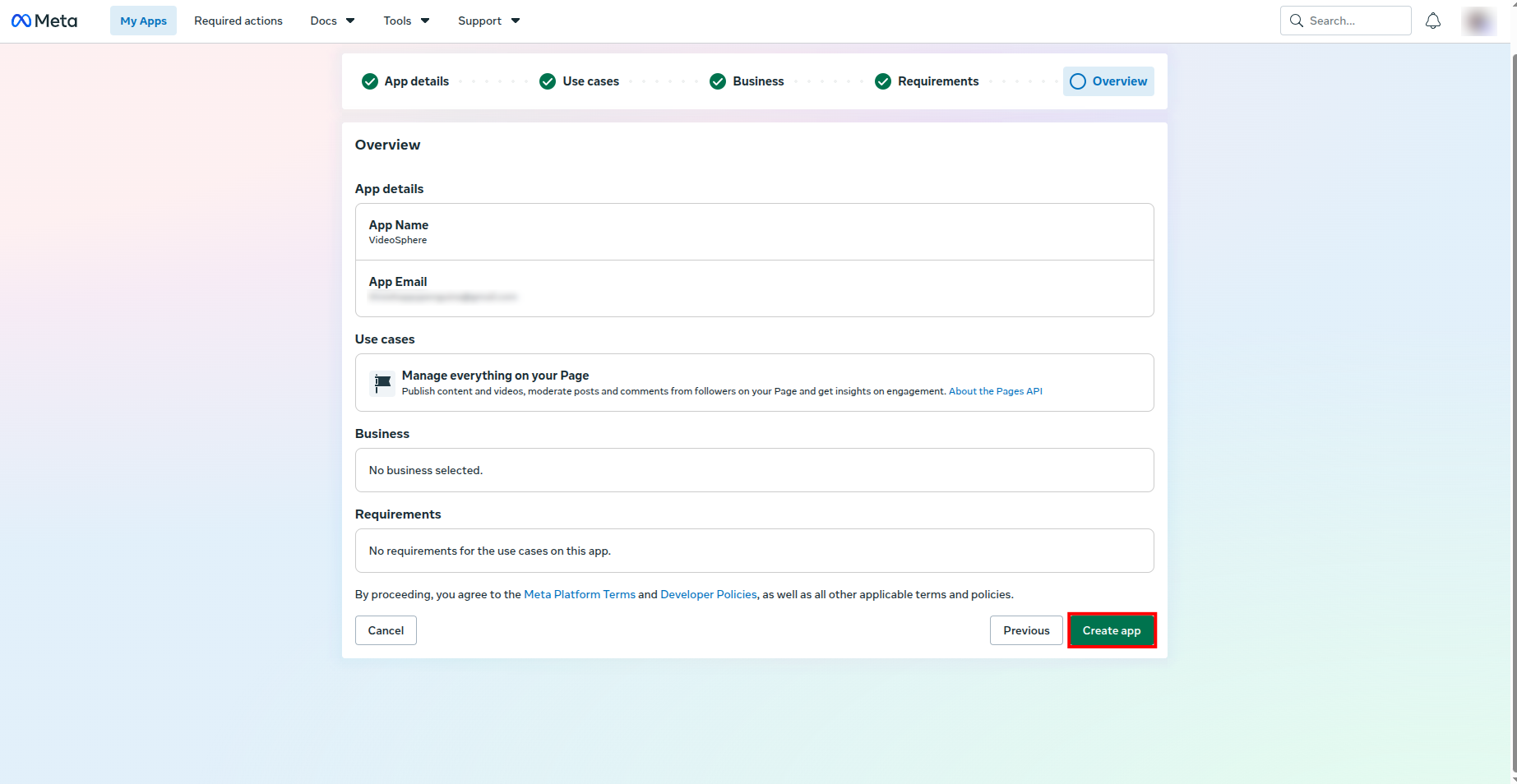Click the Page flag icon in Use cases
The image size is (1517, 784).
pos(383,383)
